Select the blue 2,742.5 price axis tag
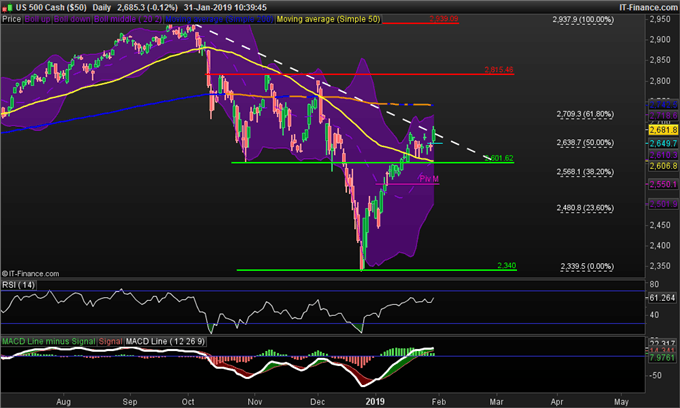Screen dimensions: 680x408 [663, 104]
